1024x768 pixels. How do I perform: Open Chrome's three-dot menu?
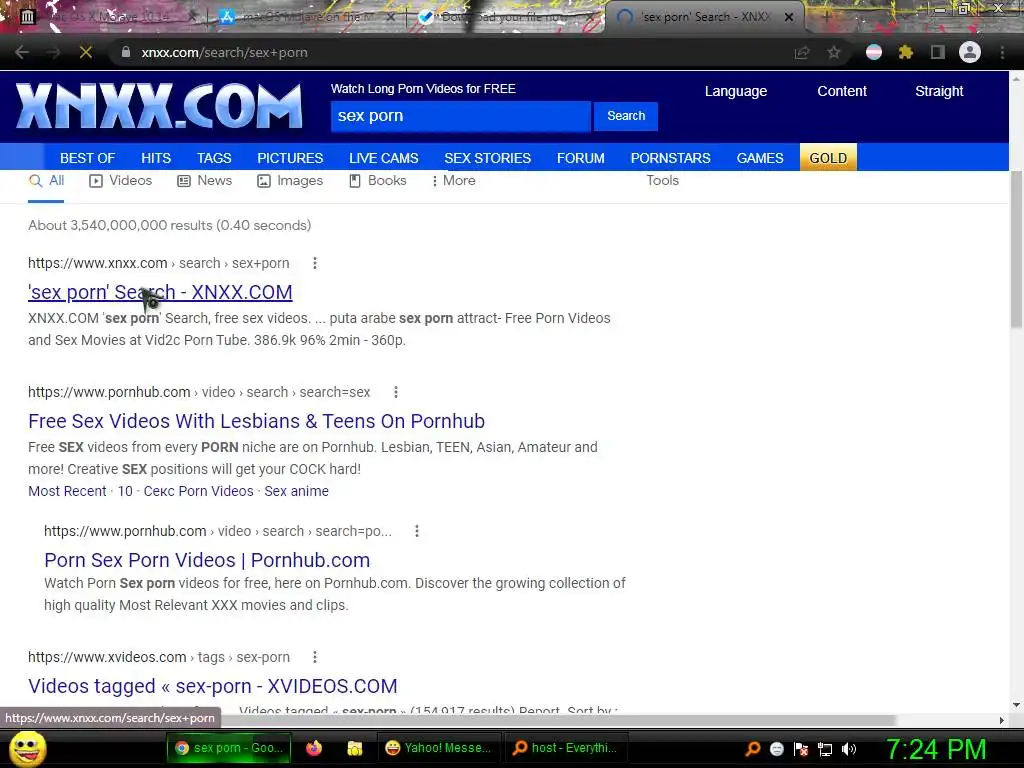[1002, 53]
